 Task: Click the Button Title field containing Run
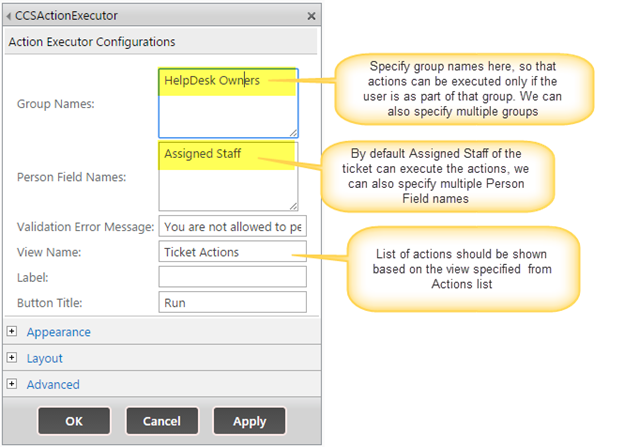tap(232, 302)
